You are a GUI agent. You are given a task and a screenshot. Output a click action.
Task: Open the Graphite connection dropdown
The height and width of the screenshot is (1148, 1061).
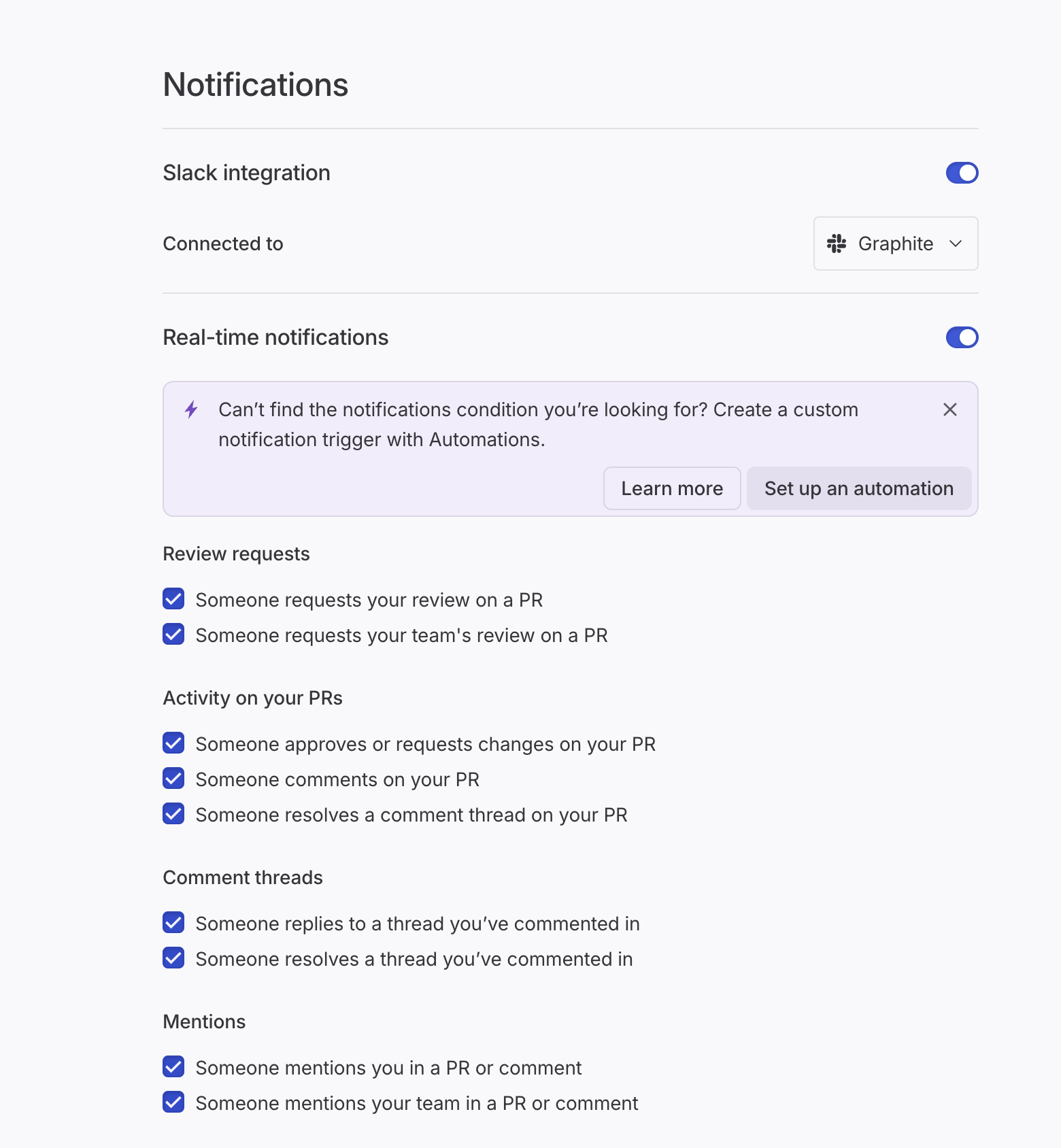point(895,243)
